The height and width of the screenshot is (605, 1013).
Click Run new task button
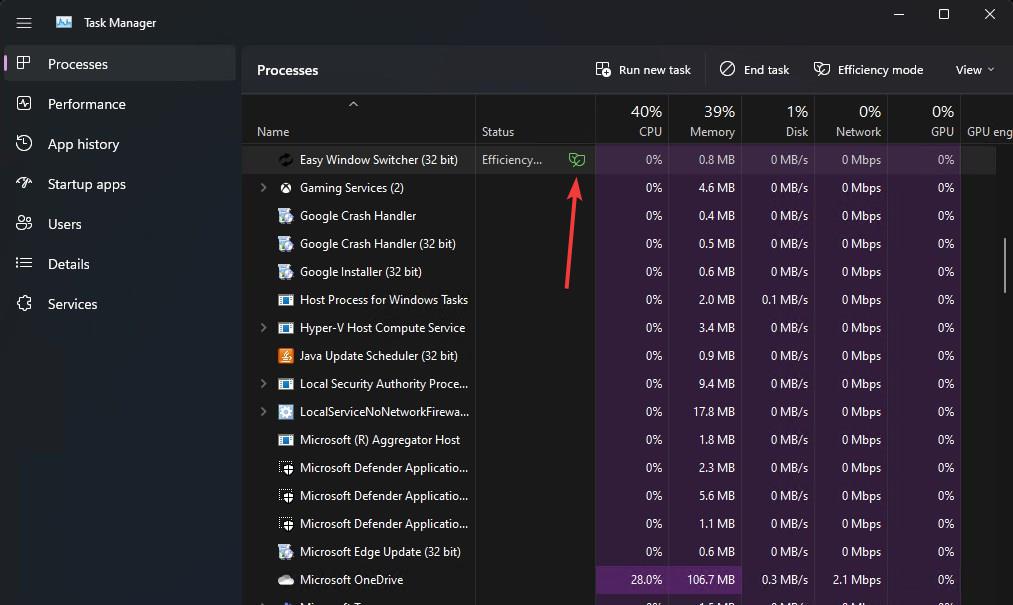pos(643,70)
